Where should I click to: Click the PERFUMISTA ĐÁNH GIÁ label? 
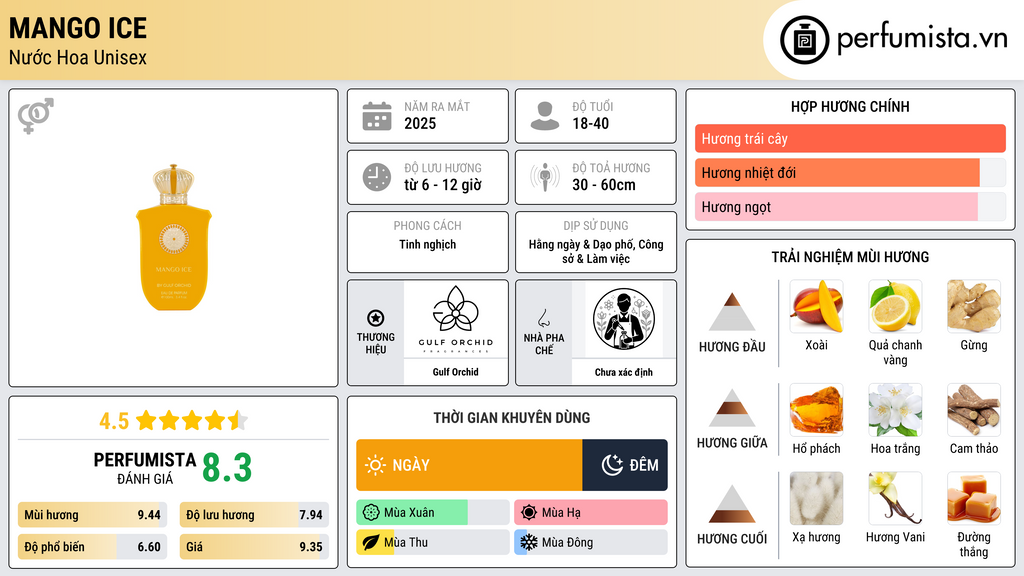tap(144, 468)
